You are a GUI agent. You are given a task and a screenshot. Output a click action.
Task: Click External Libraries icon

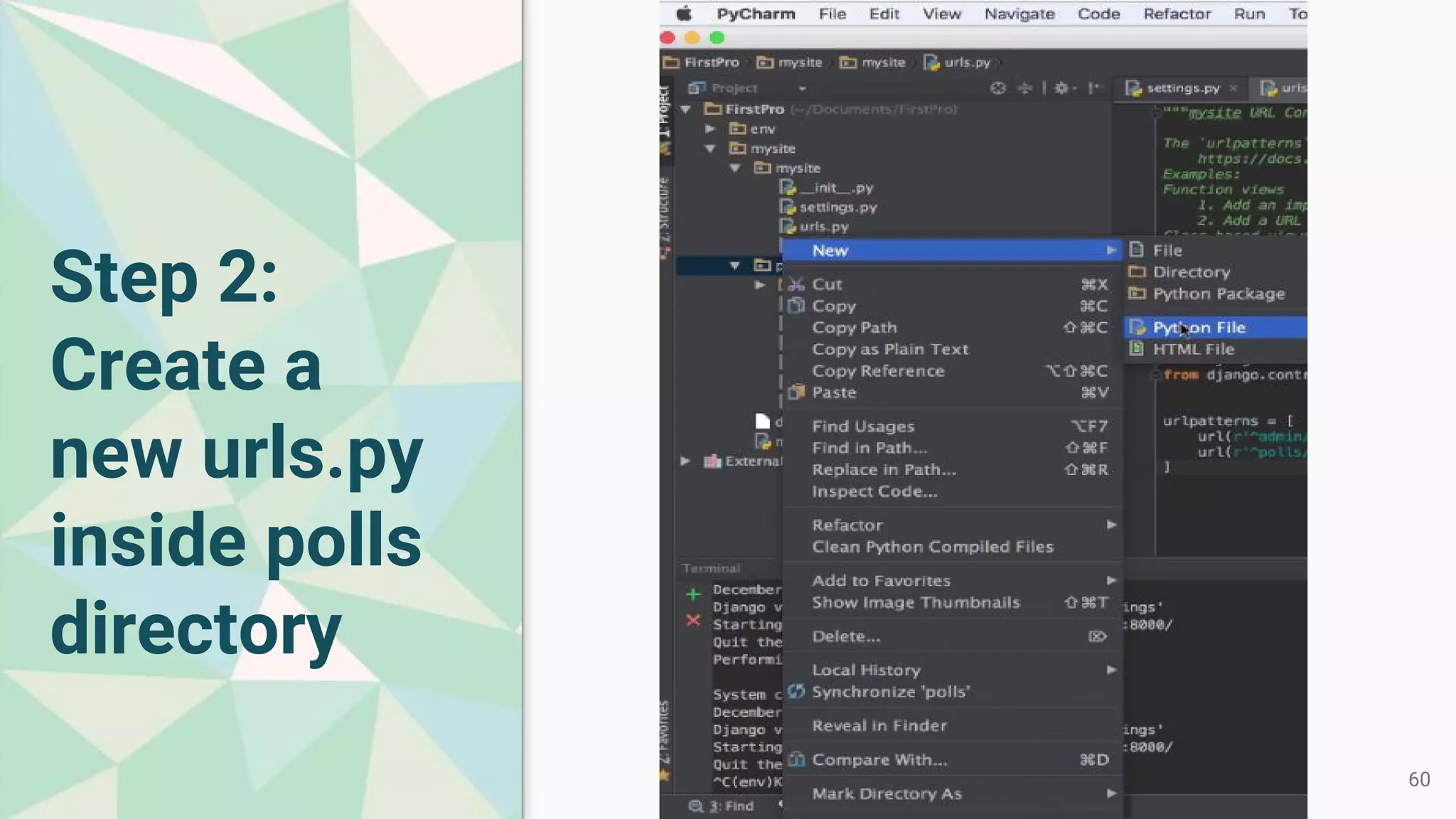[712, 461]
